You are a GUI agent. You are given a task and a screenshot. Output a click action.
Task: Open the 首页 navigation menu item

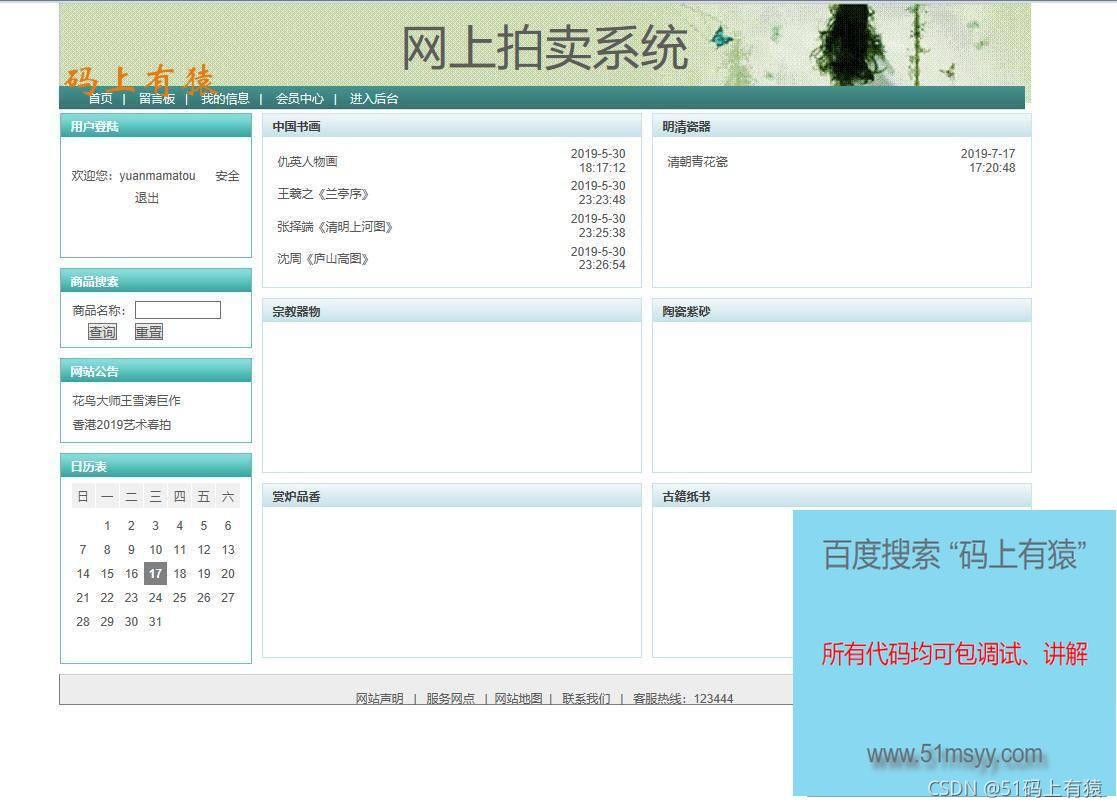[100, 98]
